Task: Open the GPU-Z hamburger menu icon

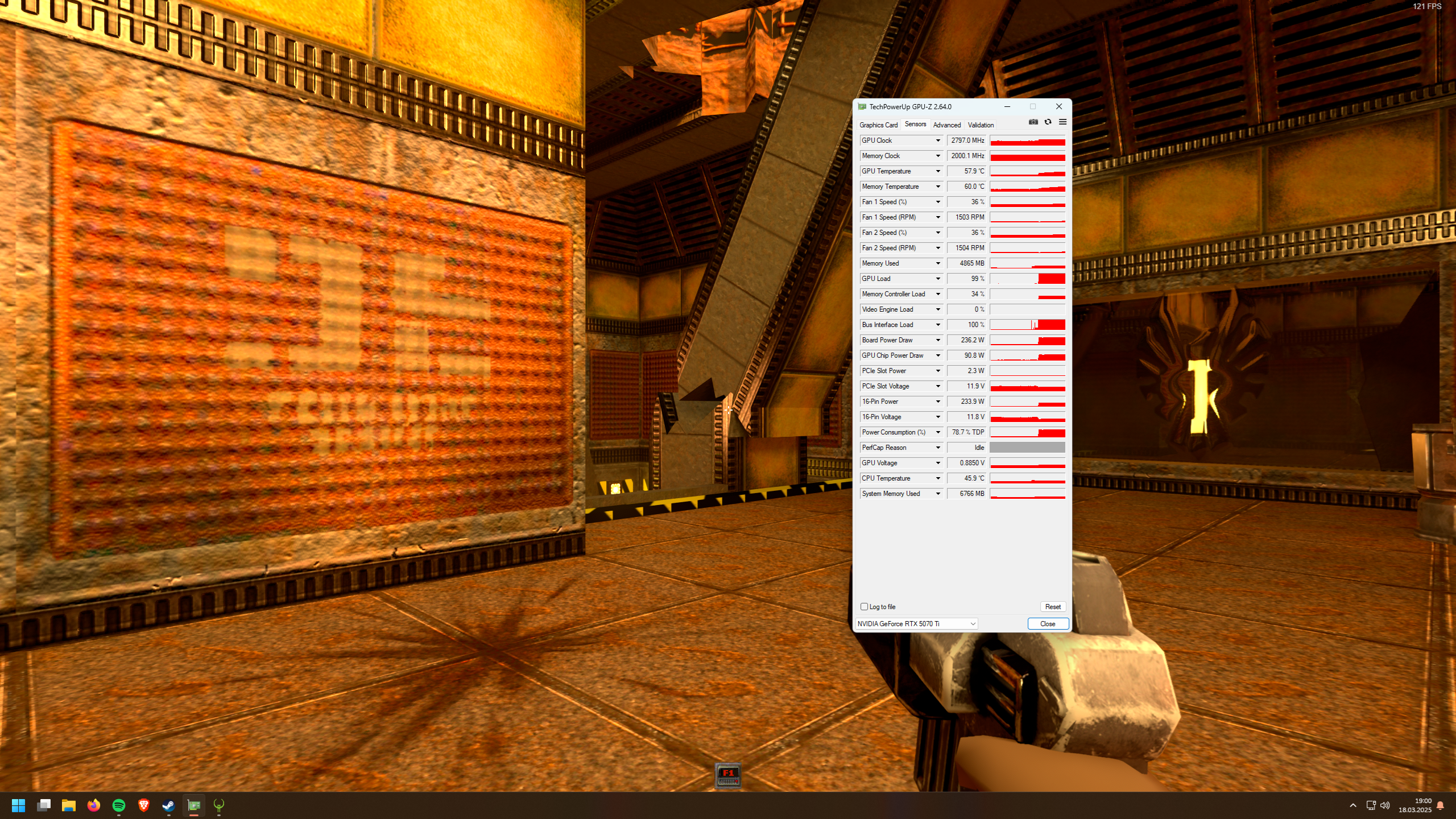Action: [x=1062, y=122]
